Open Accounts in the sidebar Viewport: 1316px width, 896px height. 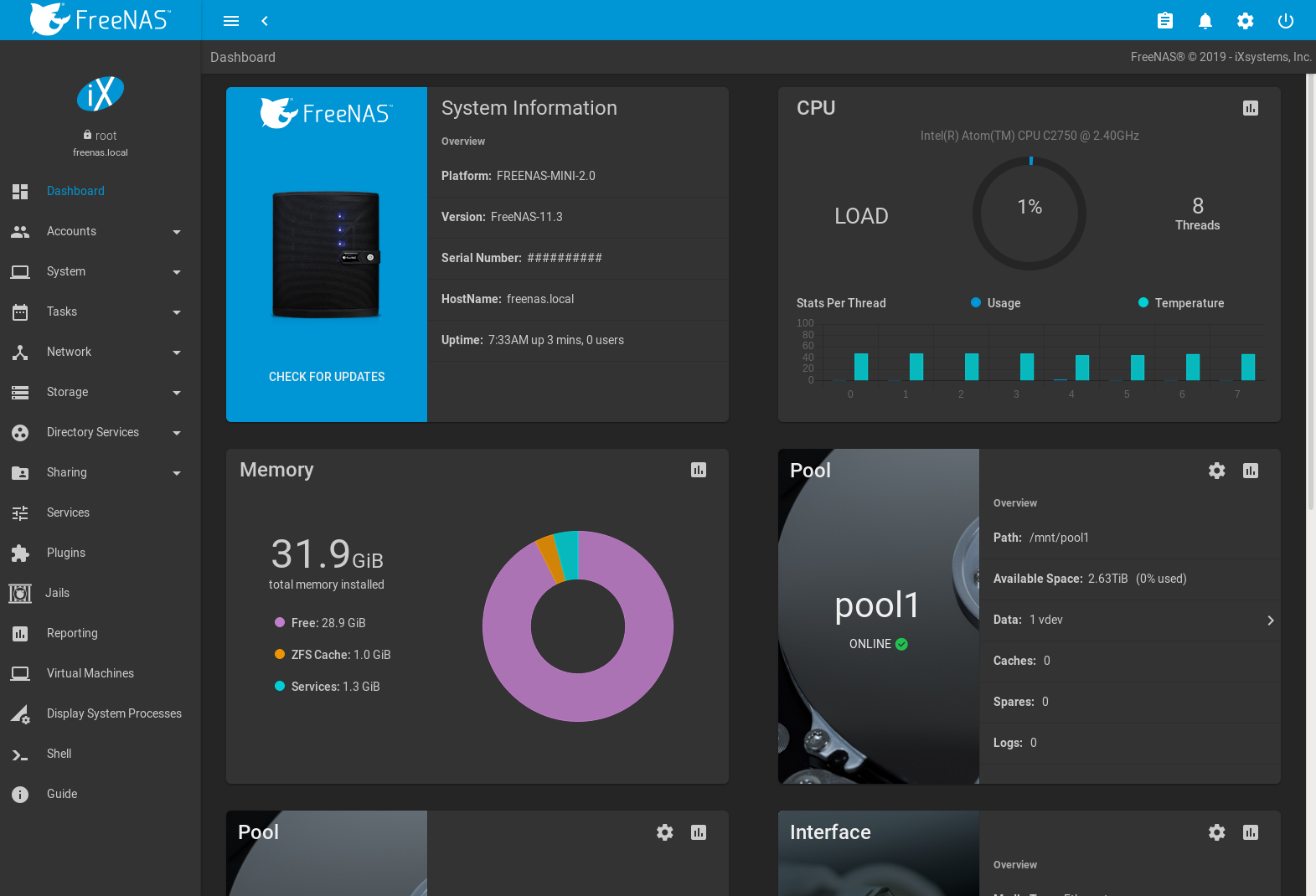click(x=101, y=231)
